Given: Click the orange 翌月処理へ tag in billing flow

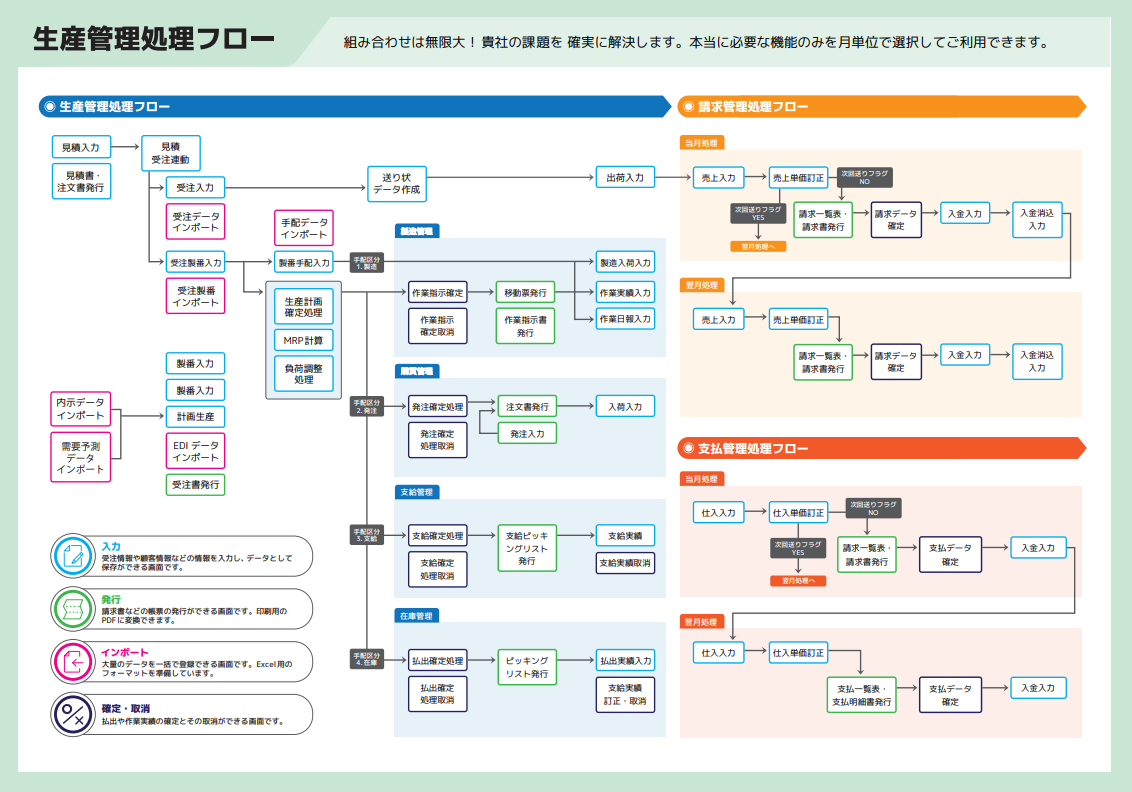Looking at the screenshot, I should click(x=758, y=245).
